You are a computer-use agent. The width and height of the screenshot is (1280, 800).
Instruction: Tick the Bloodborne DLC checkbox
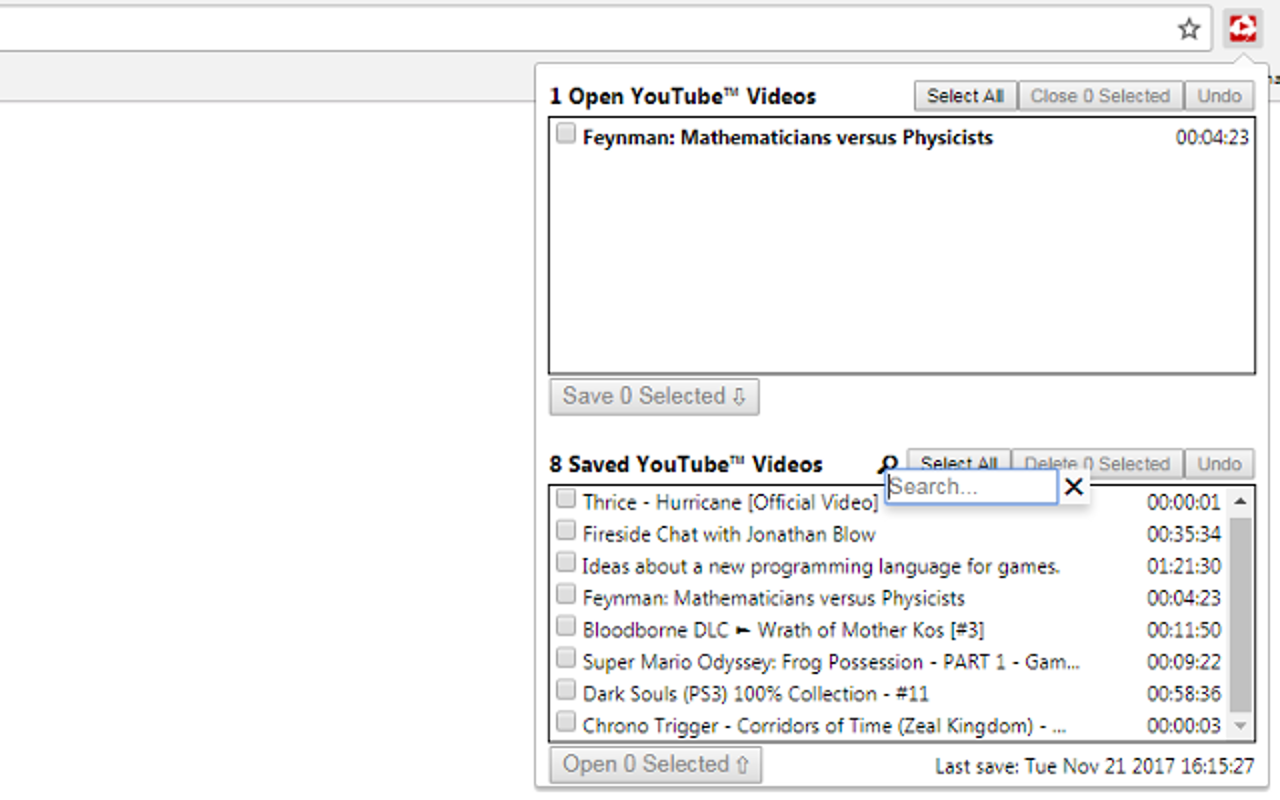pos(566,627)
